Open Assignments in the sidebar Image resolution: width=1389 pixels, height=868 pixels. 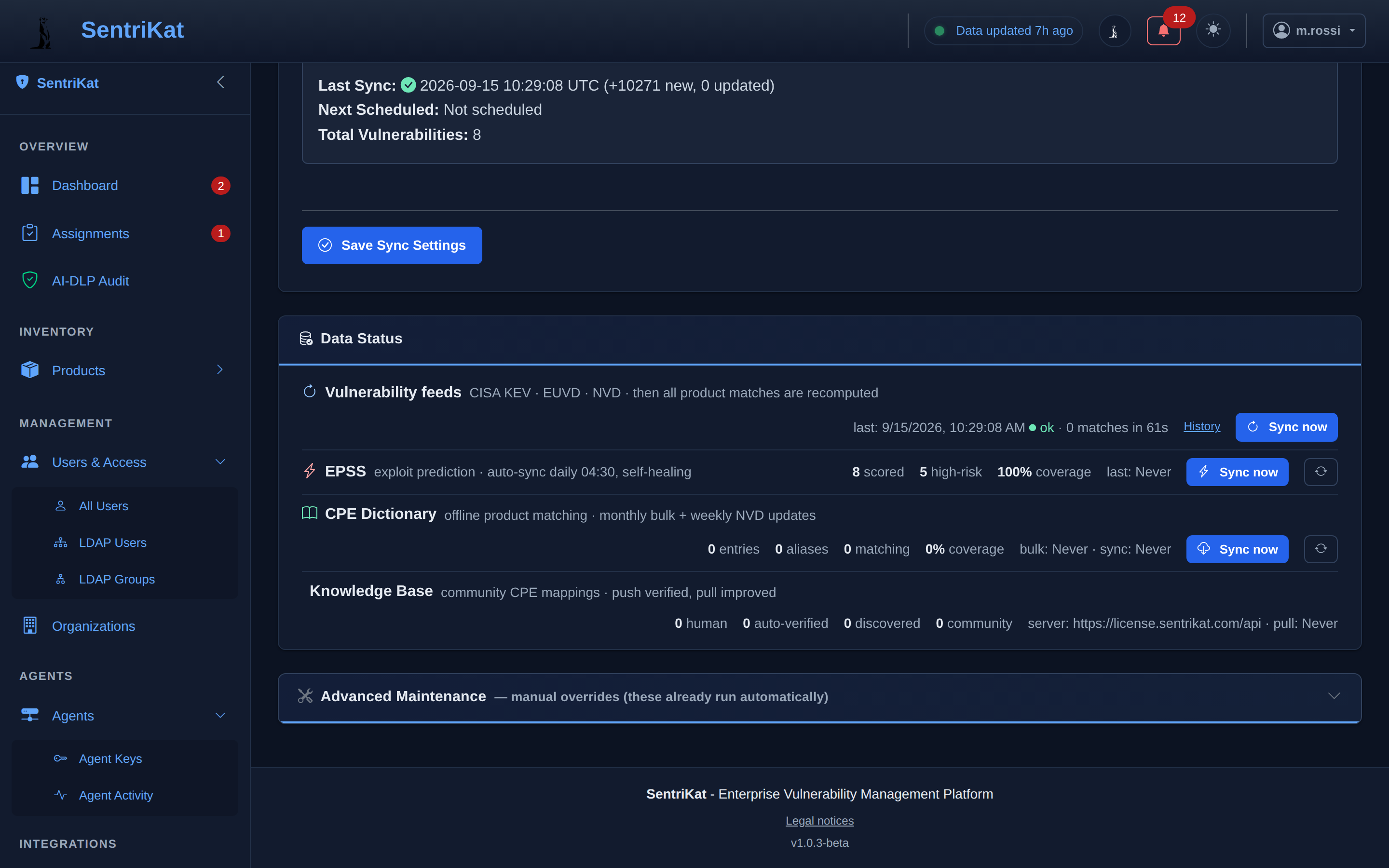(x=124, y=234)
